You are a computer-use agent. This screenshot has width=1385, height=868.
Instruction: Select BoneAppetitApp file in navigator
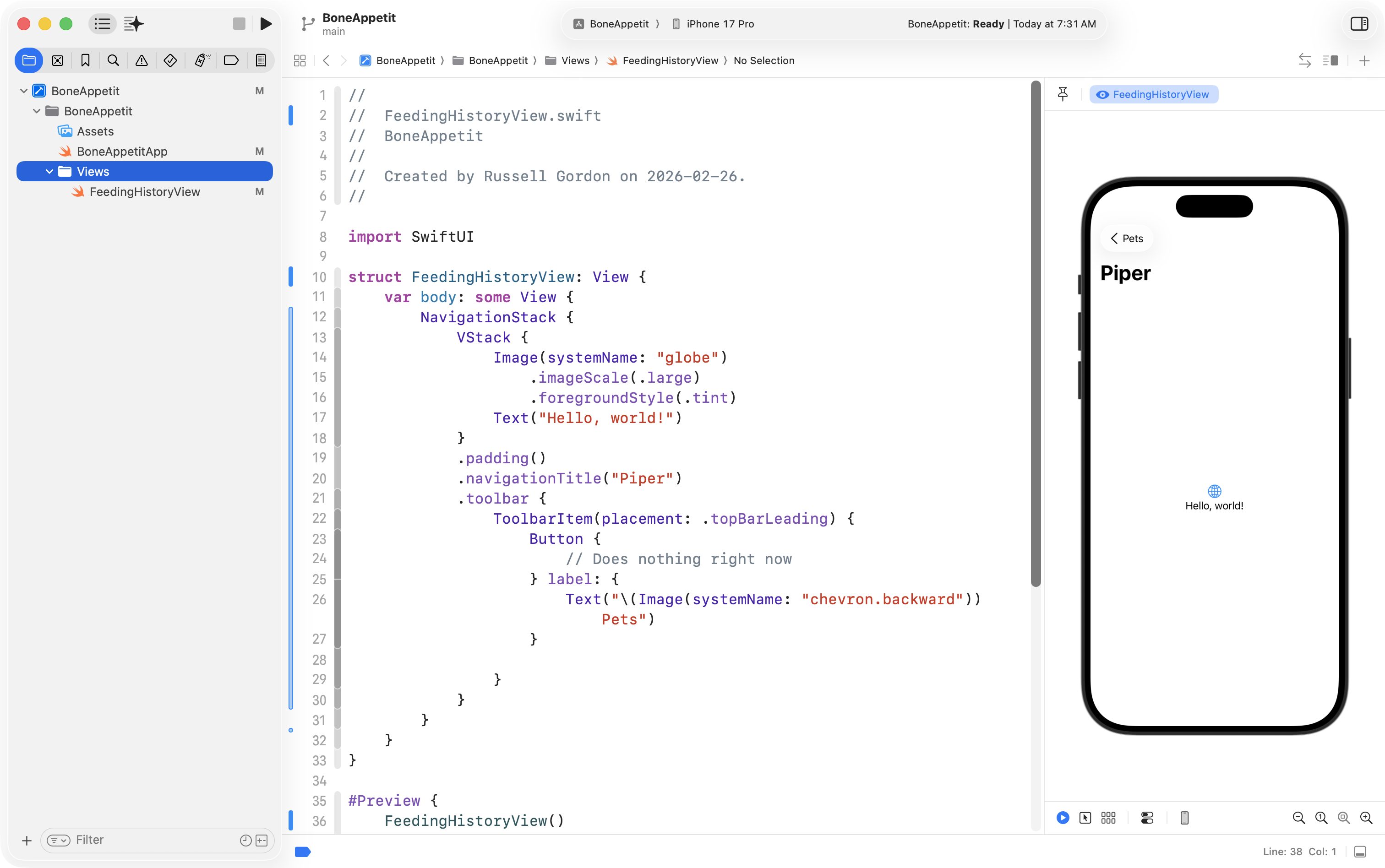click(x=122, y=152)
